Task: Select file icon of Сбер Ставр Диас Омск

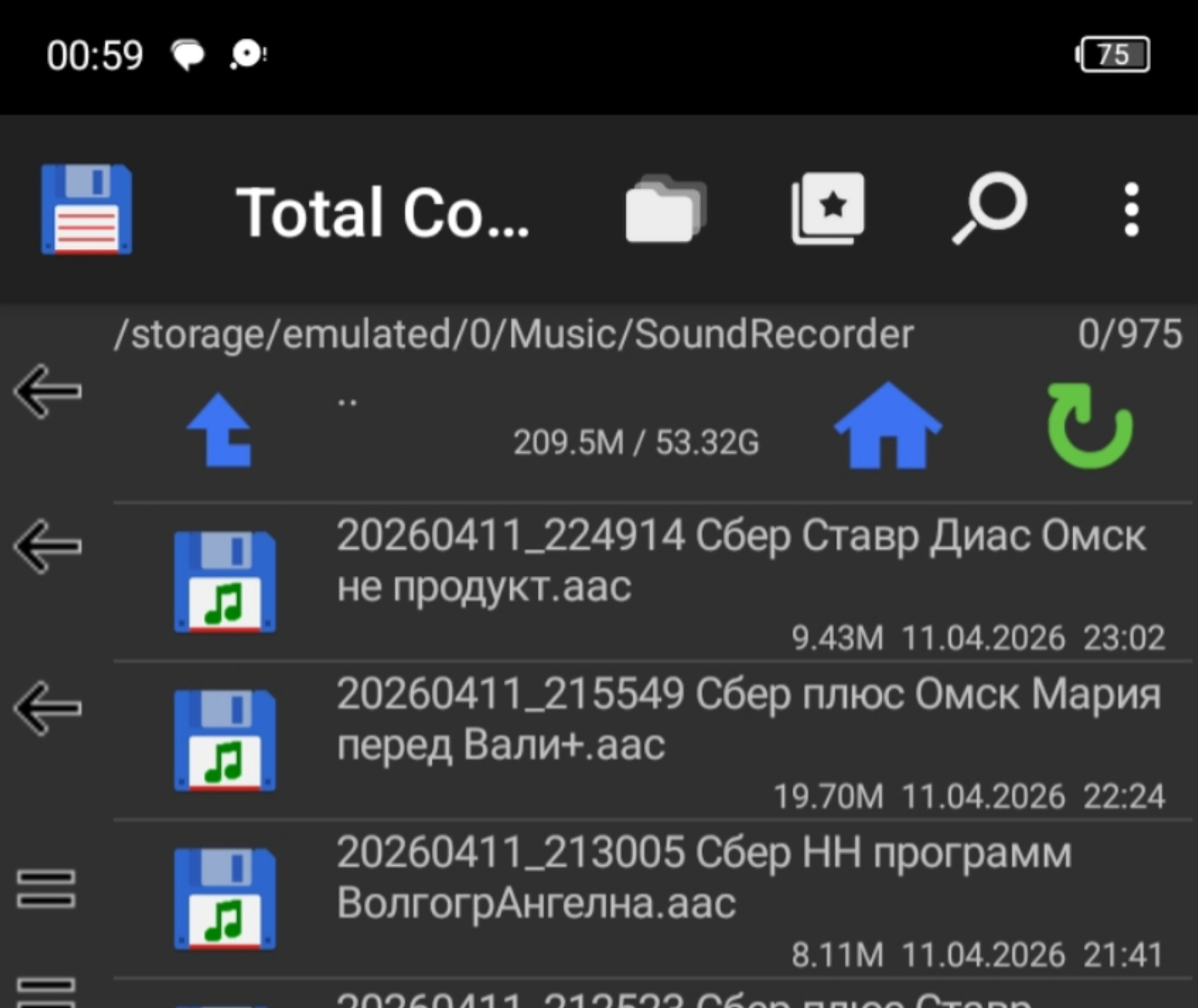Action: coord(225,582)
